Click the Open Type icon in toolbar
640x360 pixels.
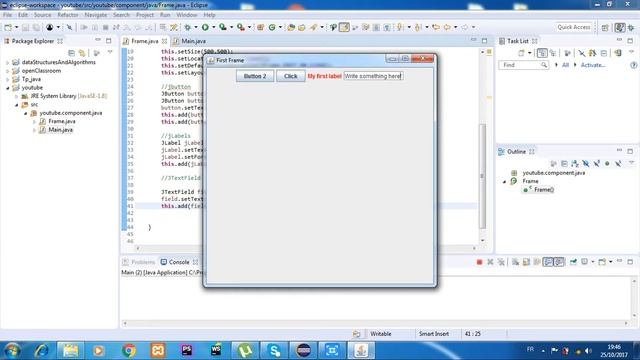(x=291, y=27)
